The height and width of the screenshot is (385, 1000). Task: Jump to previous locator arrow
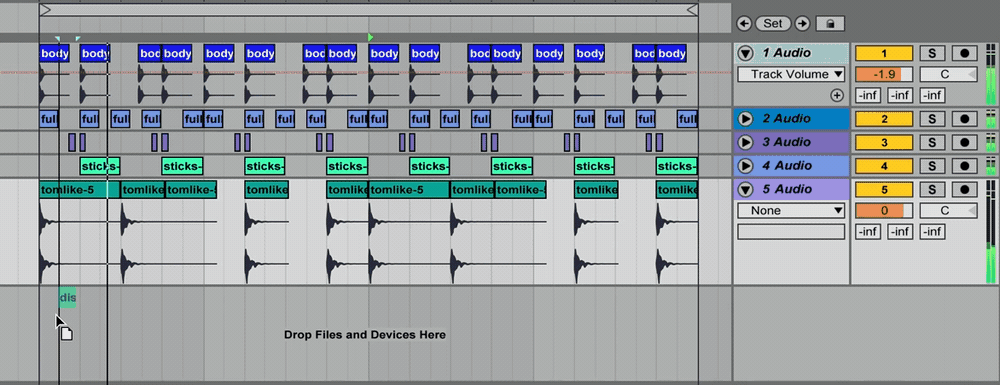[x=744, y=24]
